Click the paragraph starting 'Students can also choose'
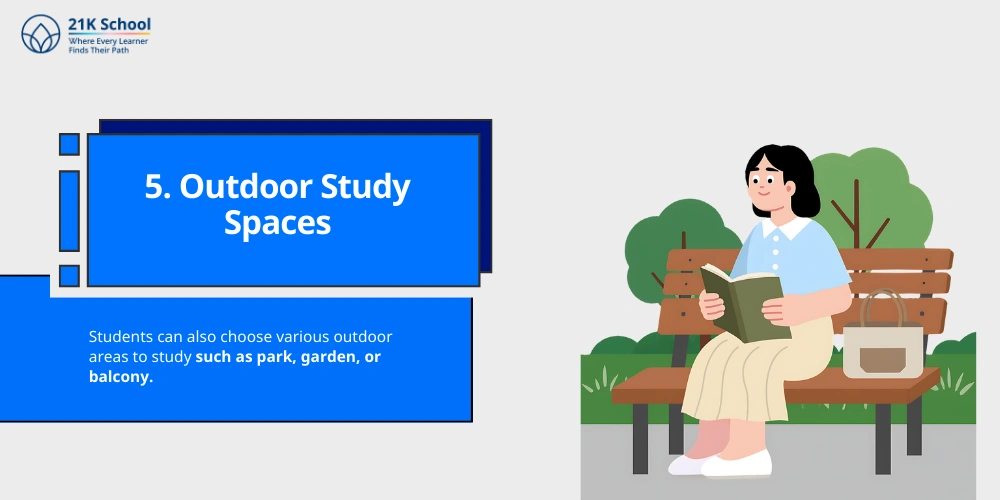The height and width of the screenshot is (500, 1000). pyautogui.click(x=240, y=357)
